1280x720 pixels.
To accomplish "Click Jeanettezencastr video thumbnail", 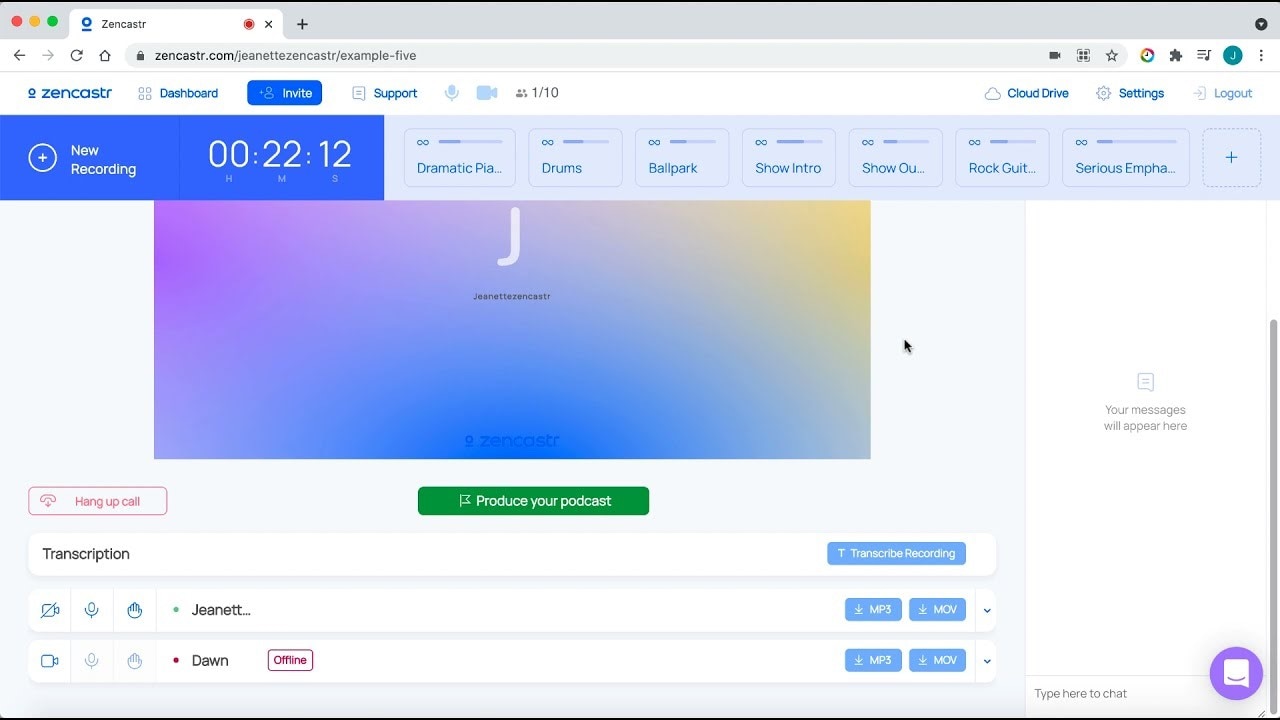I will pos(512,330).
